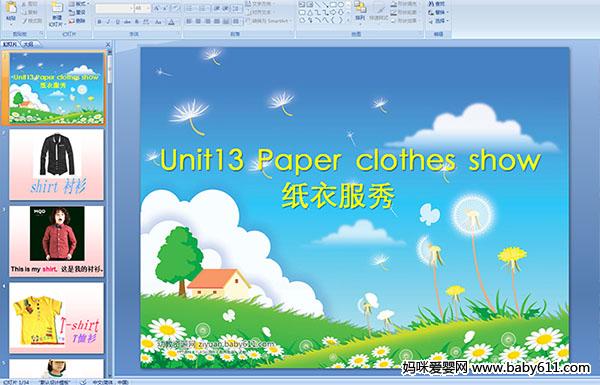
Task: Open the Select (选择) dropdown
Action: [x=439, y=21]
